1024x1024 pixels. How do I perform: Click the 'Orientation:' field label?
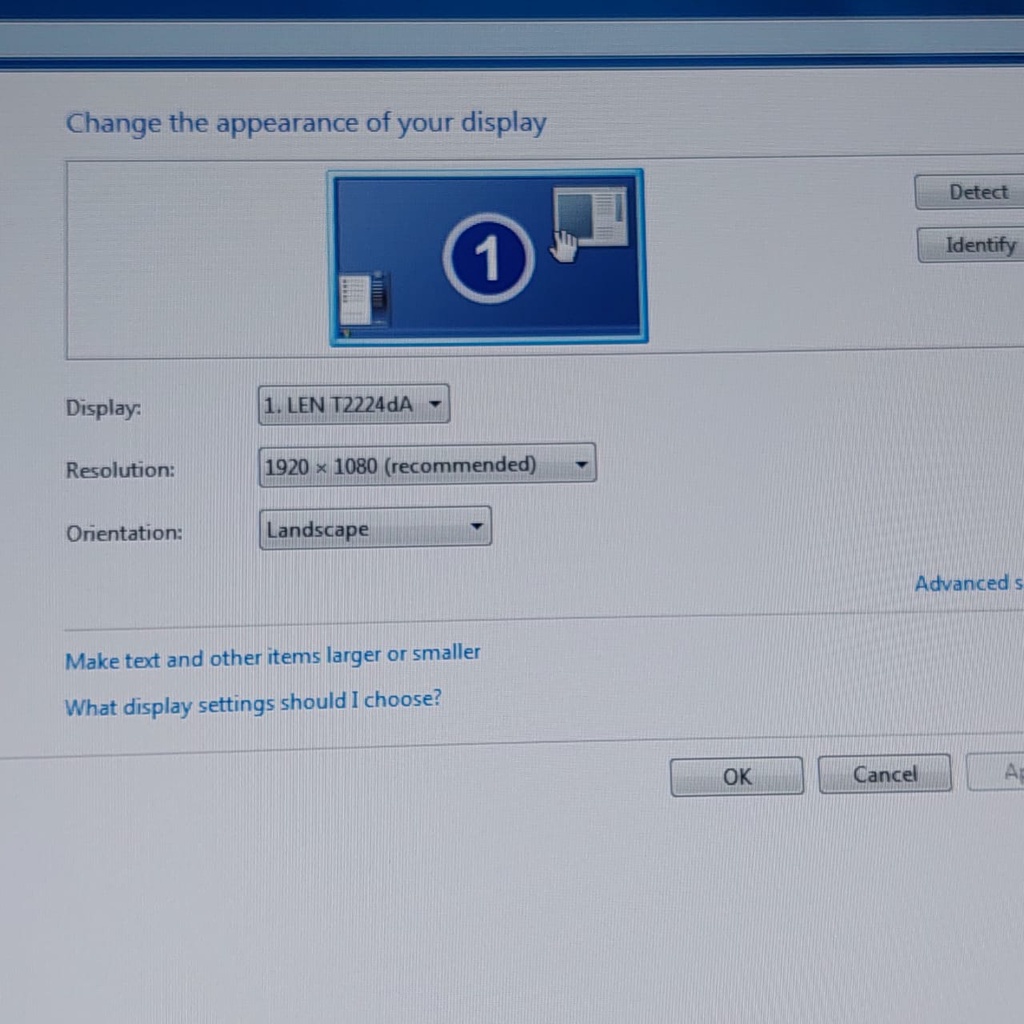point(124,533)
